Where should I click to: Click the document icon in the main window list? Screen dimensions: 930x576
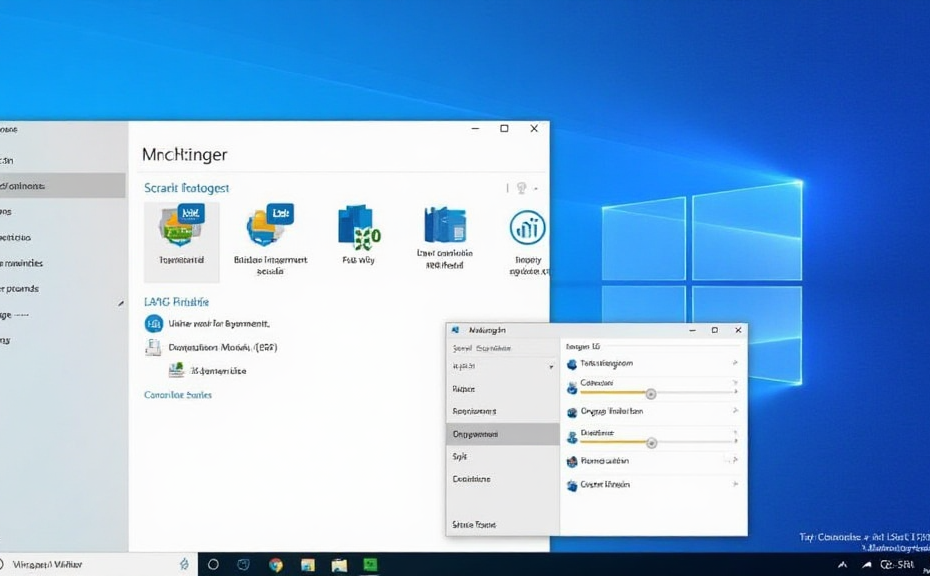pos(153,347)
